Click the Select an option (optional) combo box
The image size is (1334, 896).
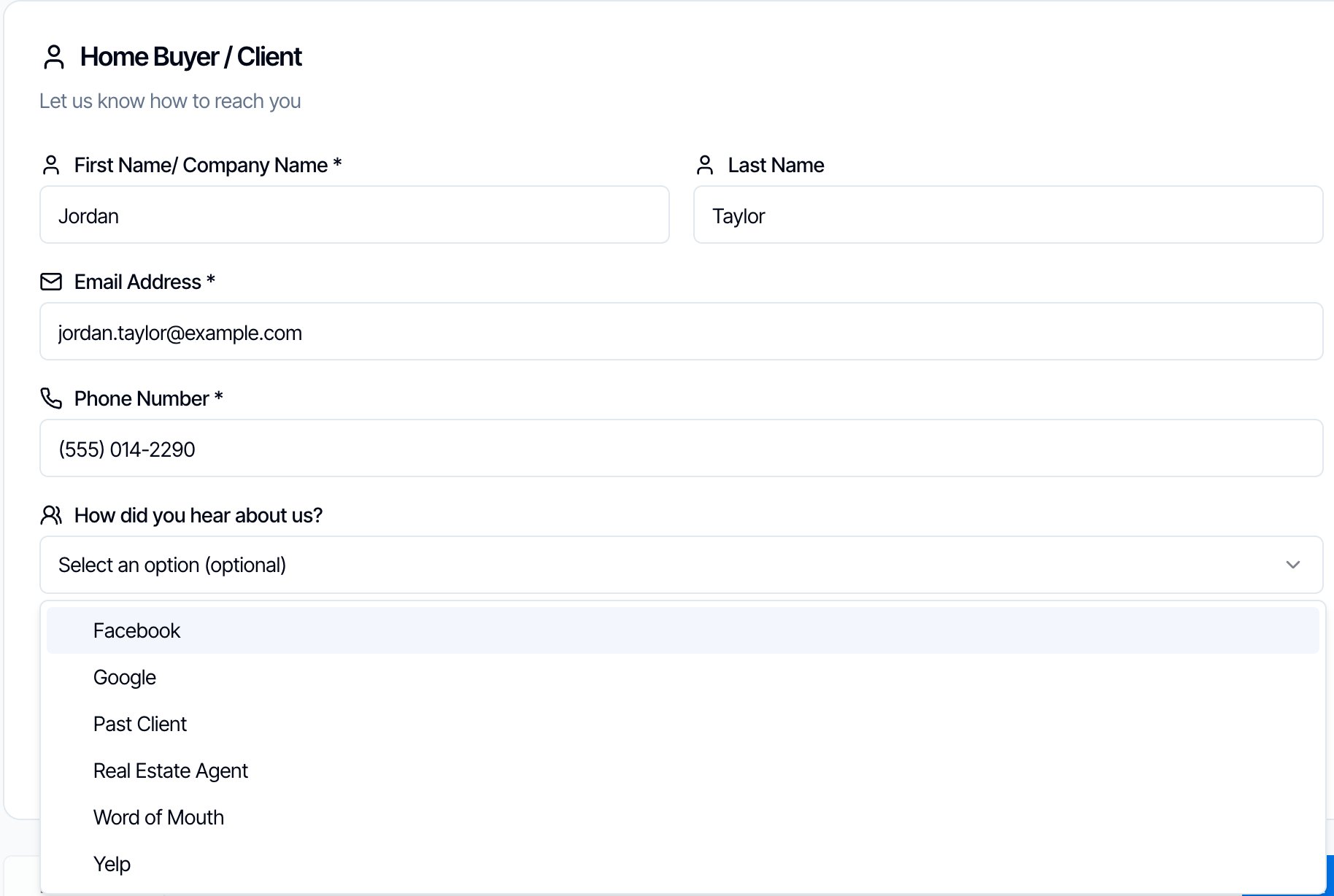[x=681, y=565]
